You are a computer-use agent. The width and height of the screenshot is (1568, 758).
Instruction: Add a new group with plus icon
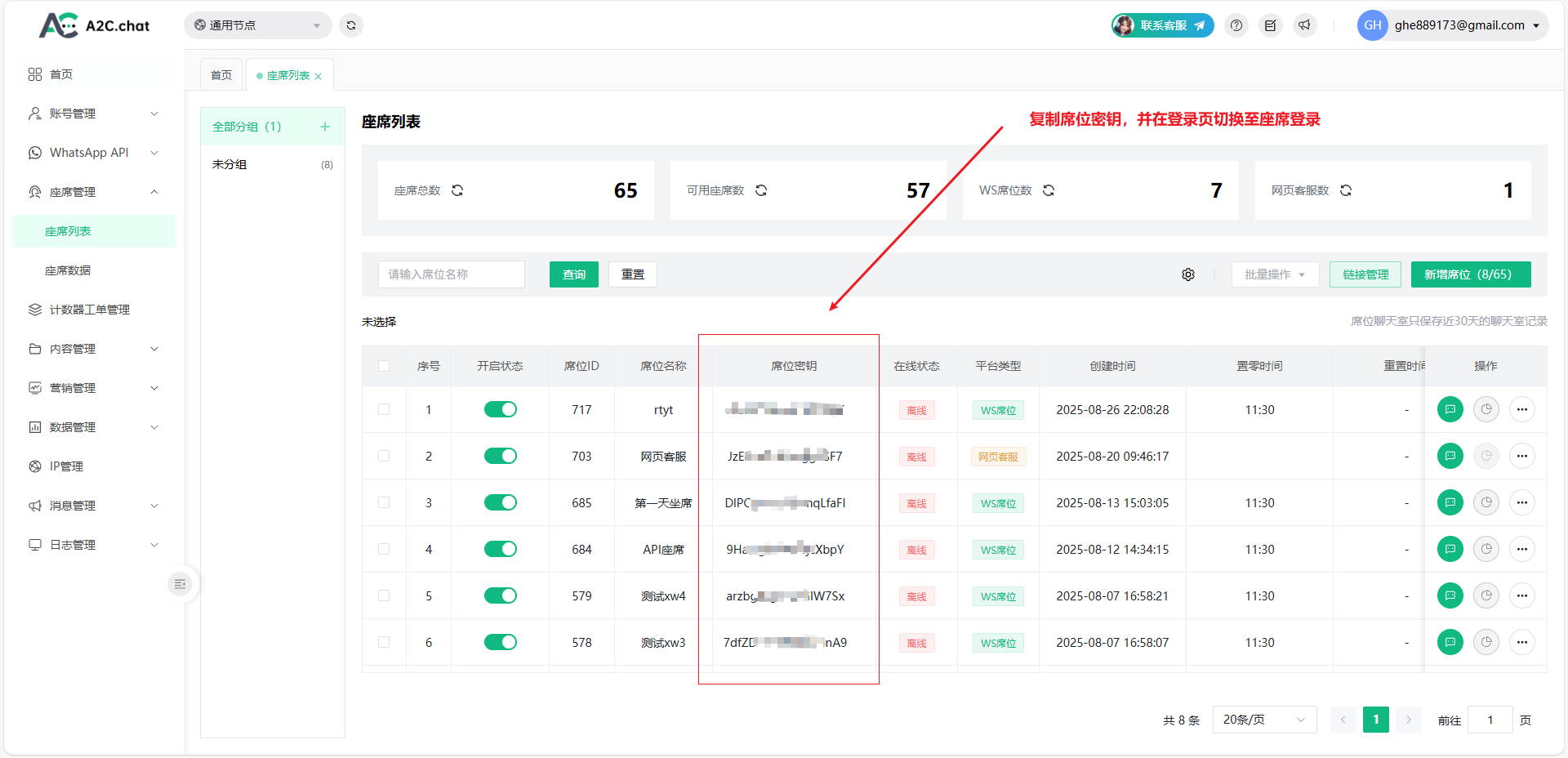325,127
